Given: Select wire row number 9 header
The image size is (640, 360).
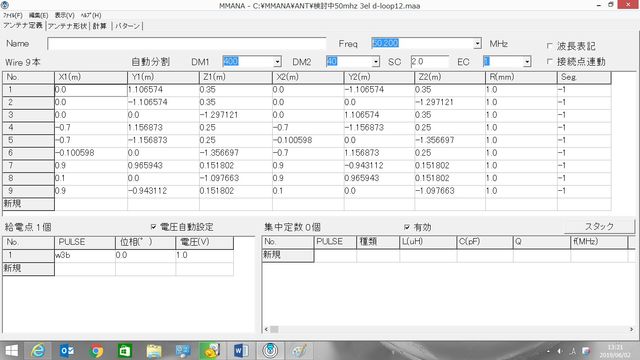Looking at the screenshot, I should pyautogui.click(x=28, y=191).
